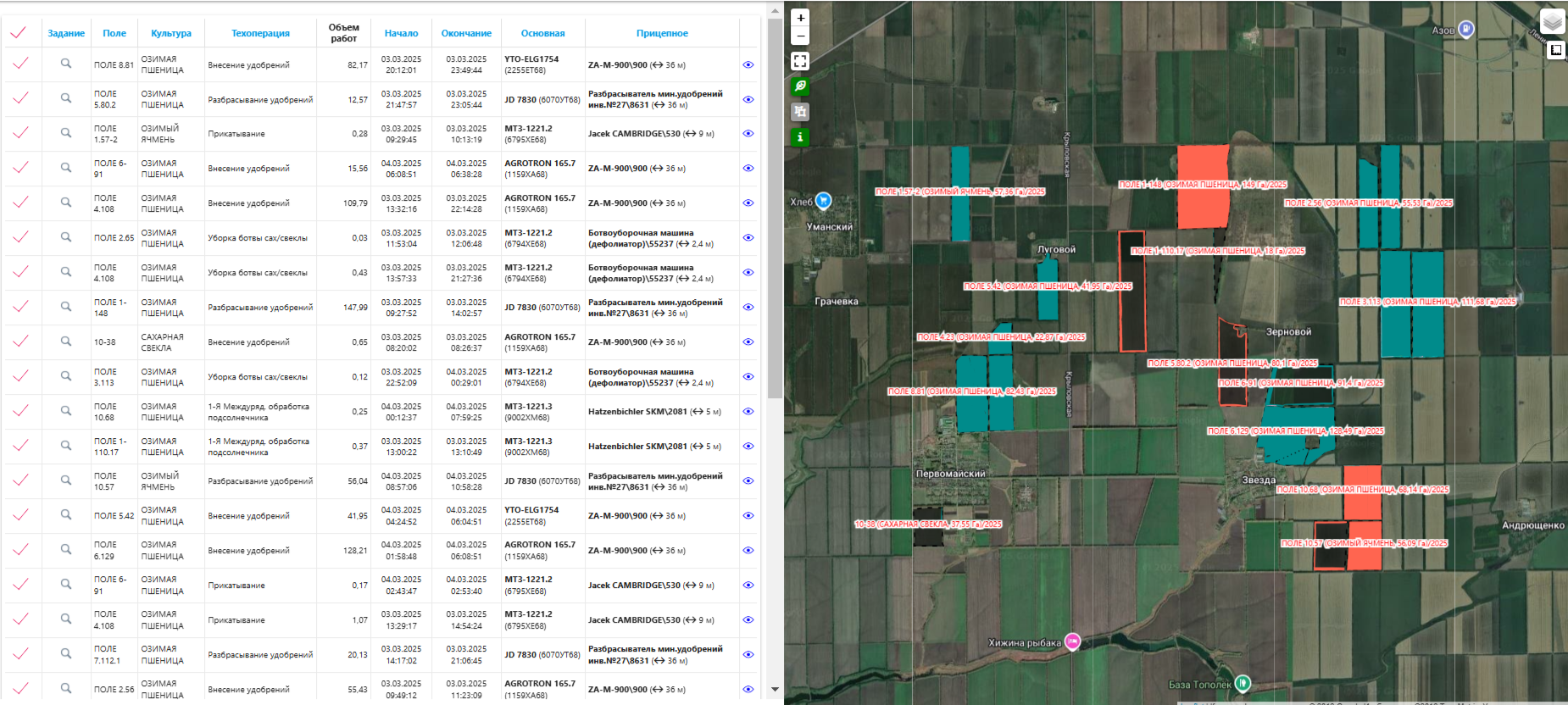This screenshot has height=705, width=1568.
Task: Sort by the Начало column header
Action: pos(401,33)
